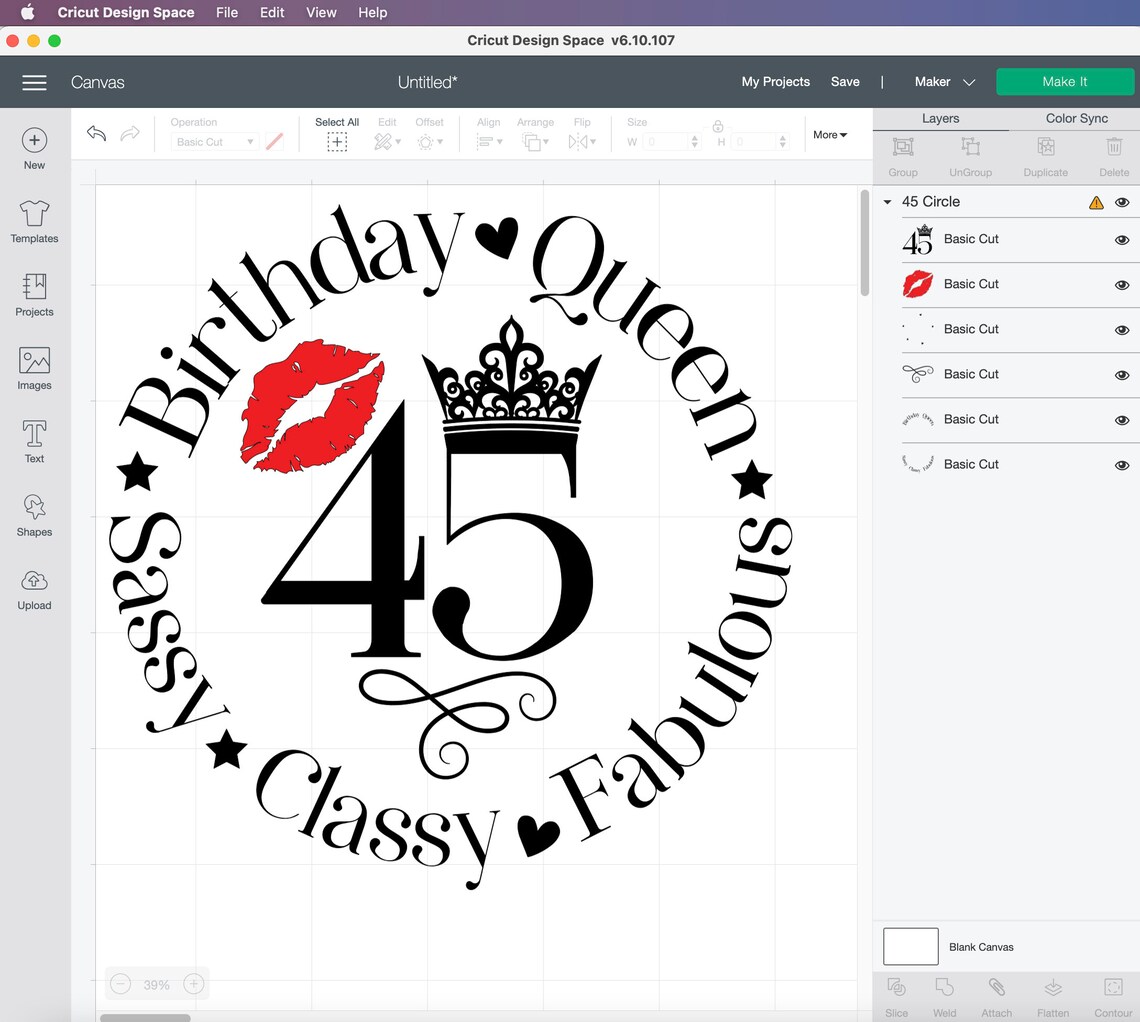Open the Upload tool

34,587
